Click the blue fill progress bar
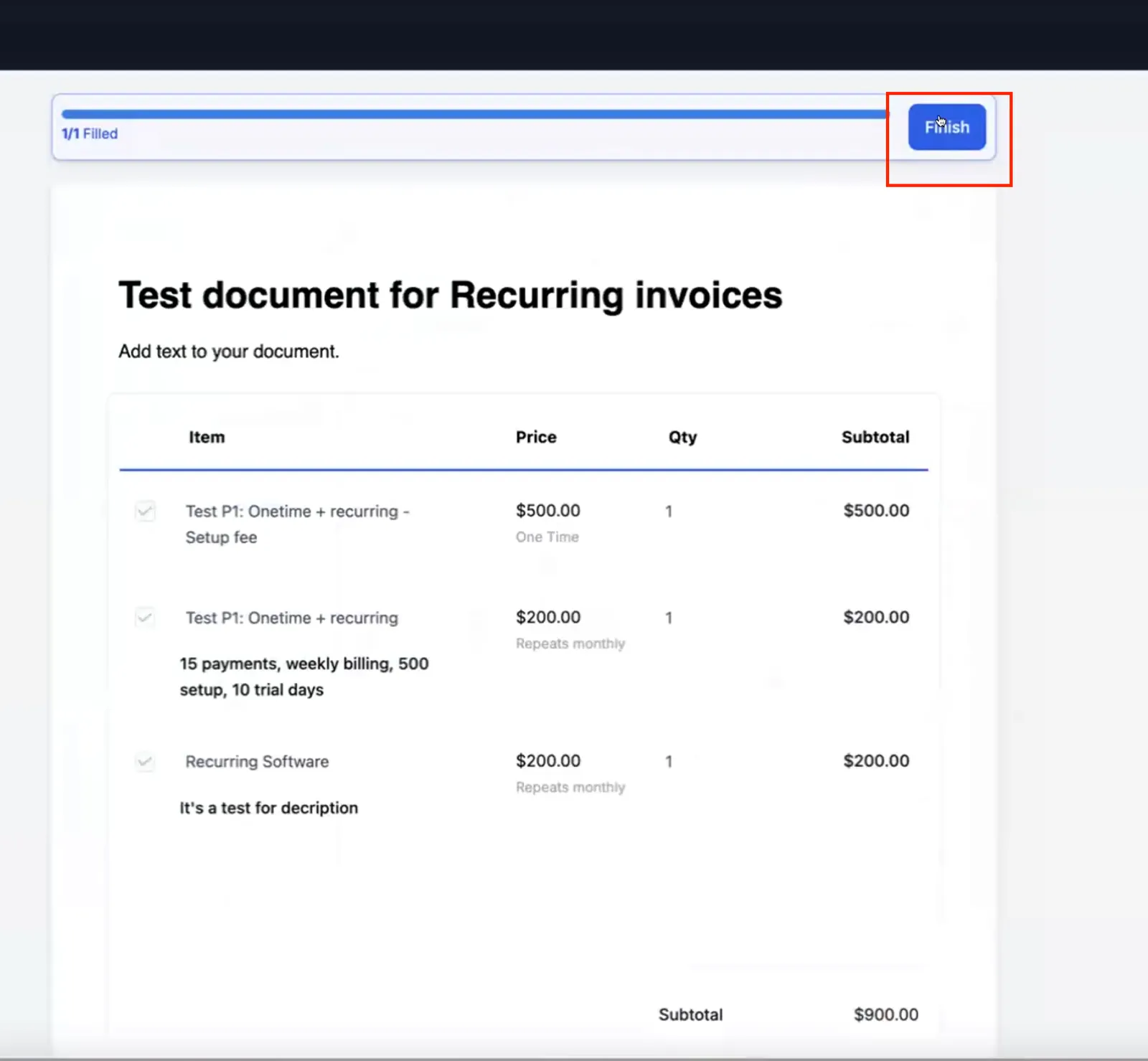Viewport: 1148px width, 1061px height. pos(475,114)
